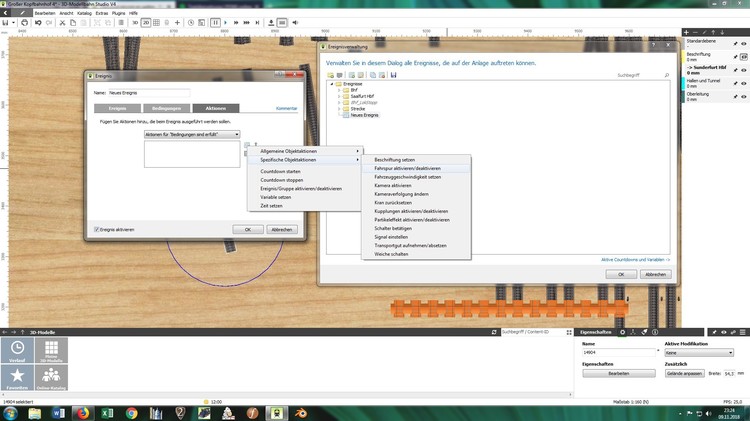The image size is (750, 421).
Task: Move layer down with arrow icon
Action: 722,33
